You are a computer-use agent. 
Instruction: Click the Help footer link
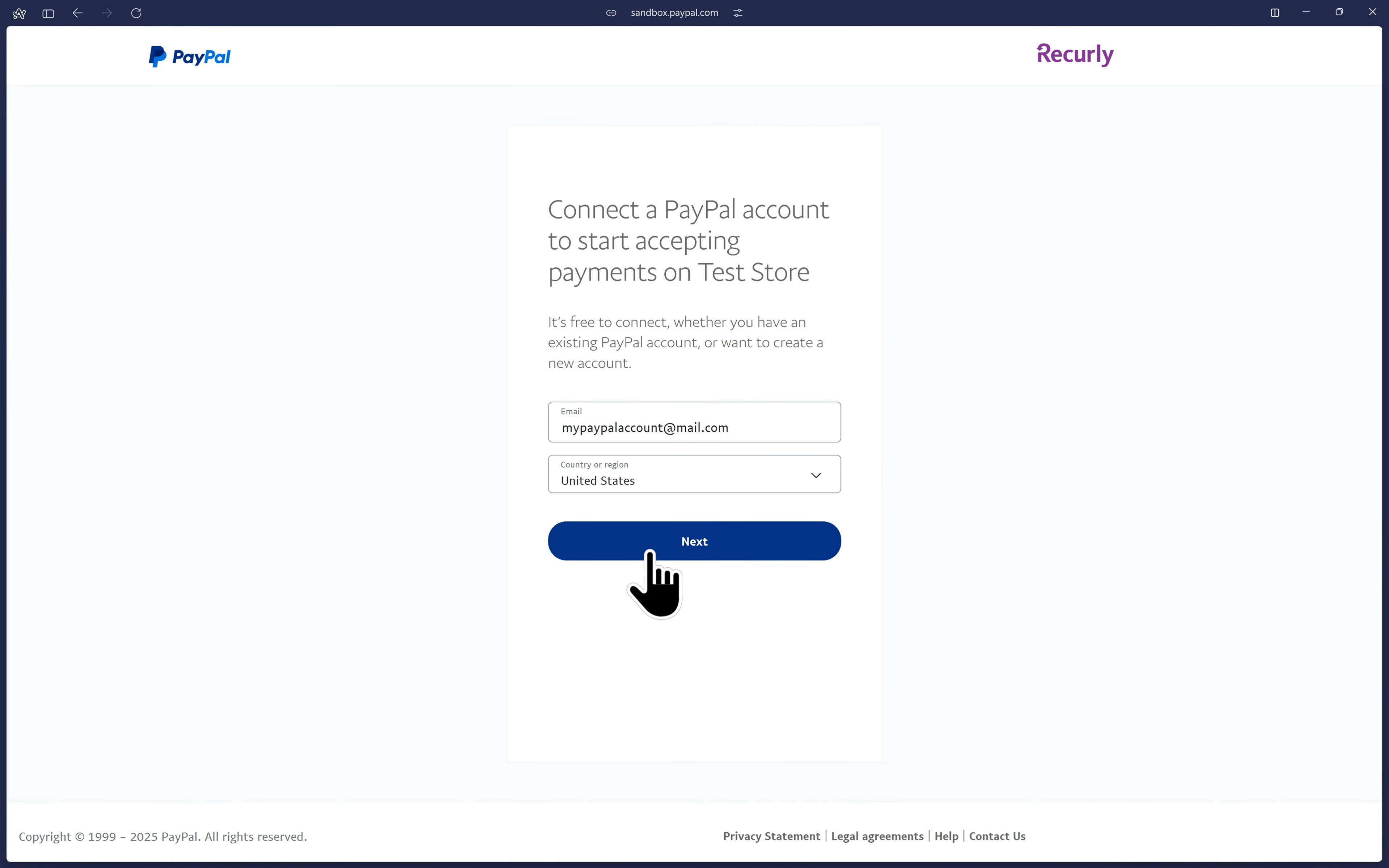[x=946, y=837]
